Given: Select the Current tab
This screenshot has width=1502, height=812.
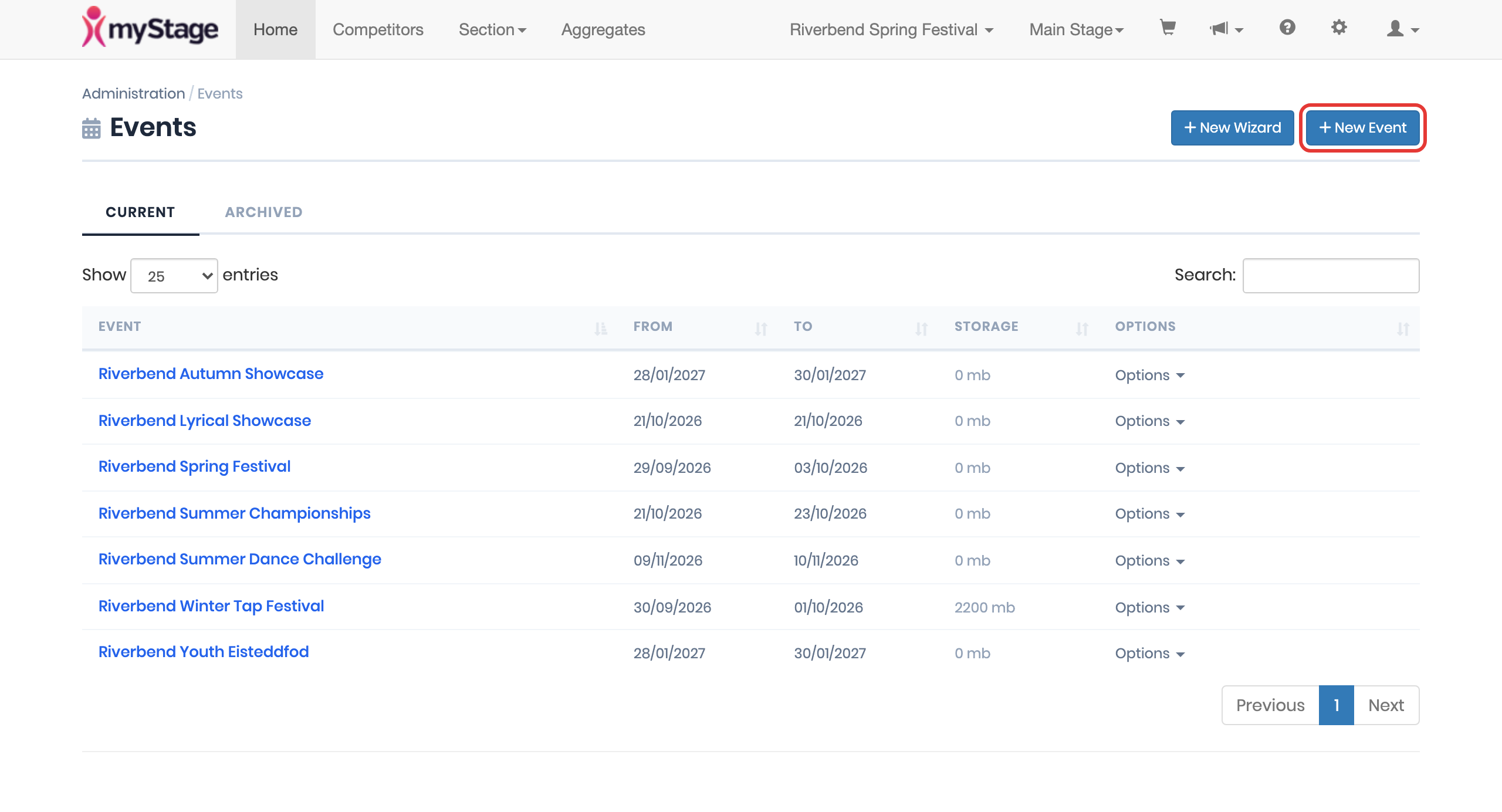Looking at the screenshot, I should pos(140,212).
